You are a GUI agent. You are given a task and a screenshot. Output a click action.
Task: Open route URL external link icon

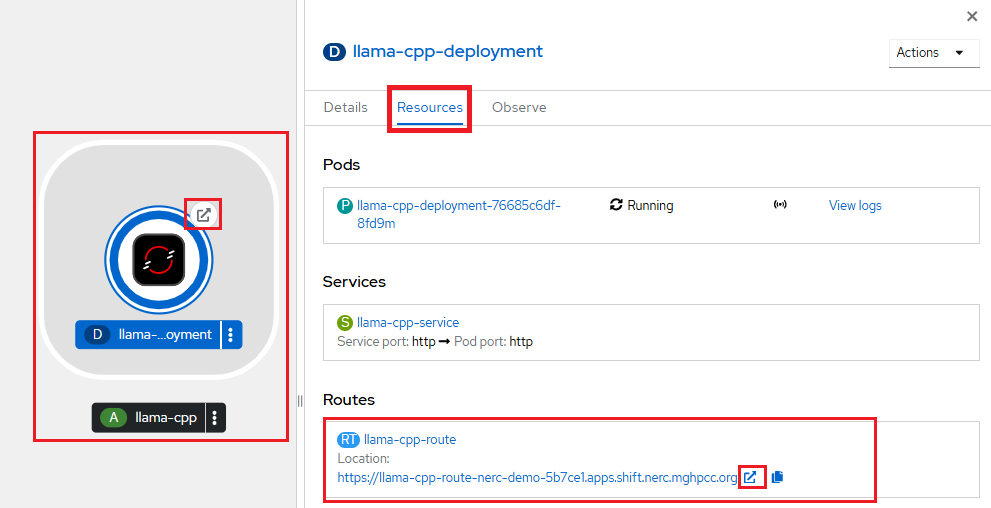point(750,478)
